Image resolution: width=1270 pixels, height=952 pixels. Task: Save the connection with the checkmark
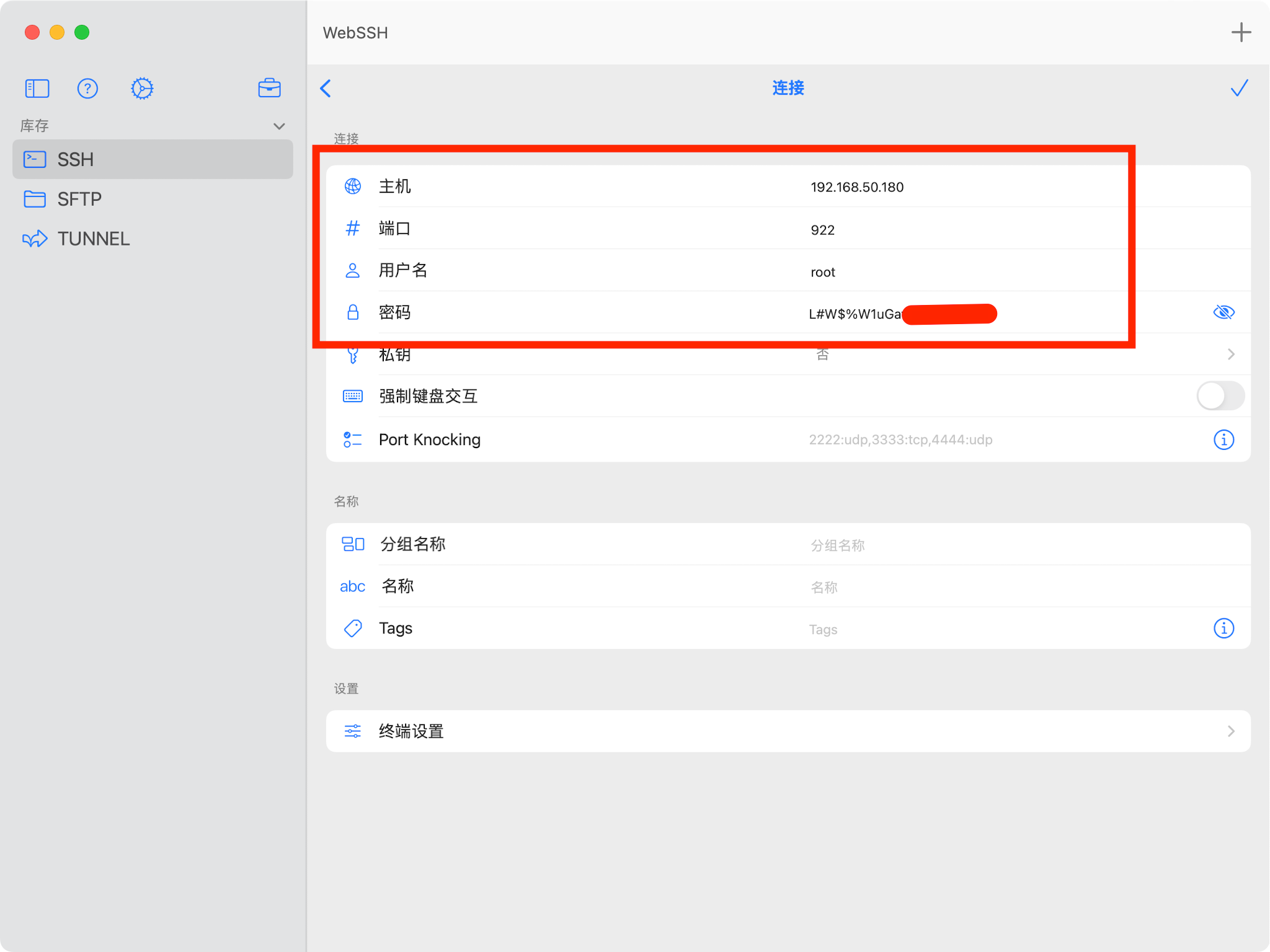point(1238,88)
